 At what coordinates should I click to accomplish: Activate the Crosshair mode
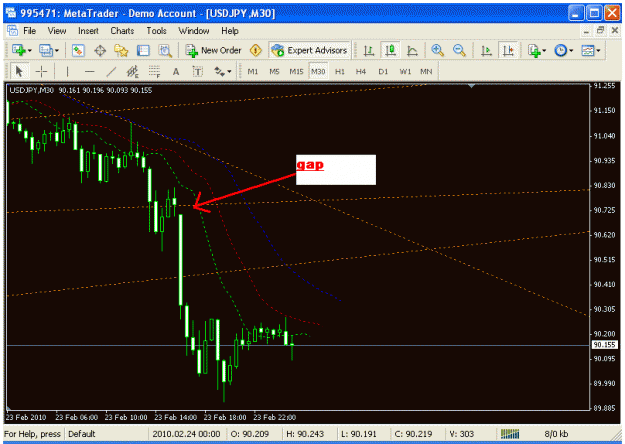(x=41, y=72)
